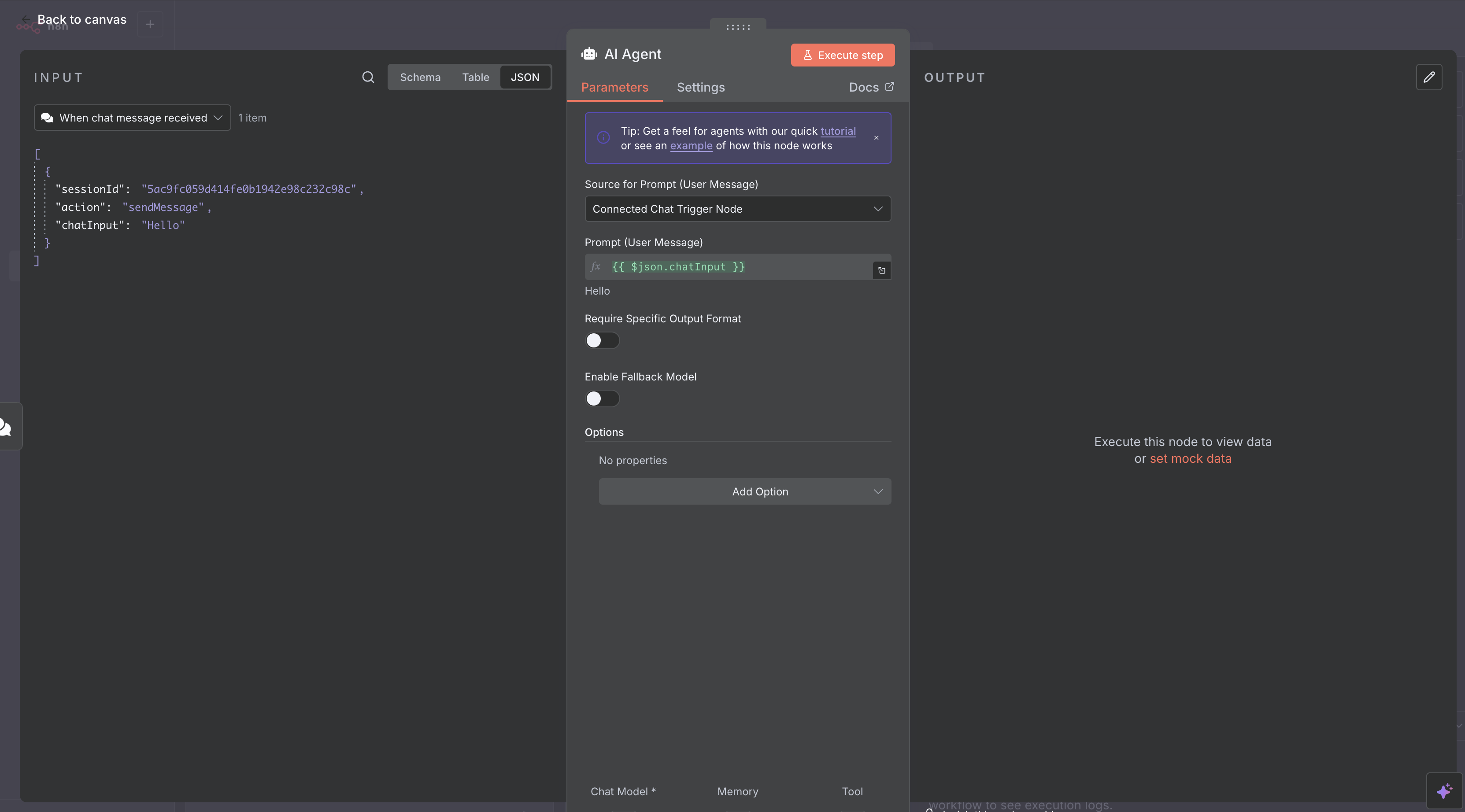Viewport: 1465px width, 812px height.
Task: Click the AI Agent robot icon
Action: pyautogui.click(x=589, y=54)
